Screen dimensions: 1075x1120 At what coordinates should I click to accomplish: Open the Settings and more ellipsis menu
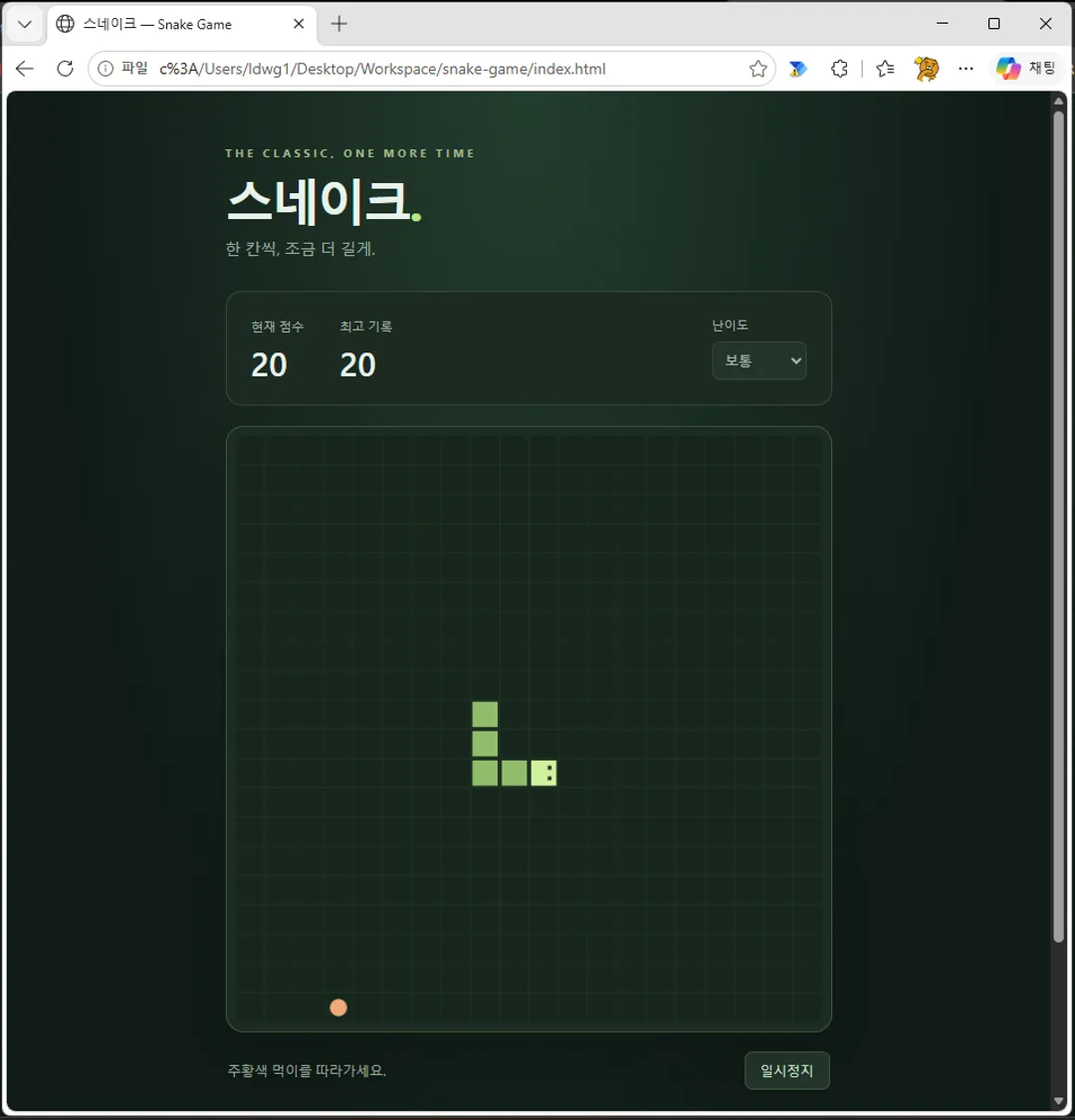pos(966,69)
